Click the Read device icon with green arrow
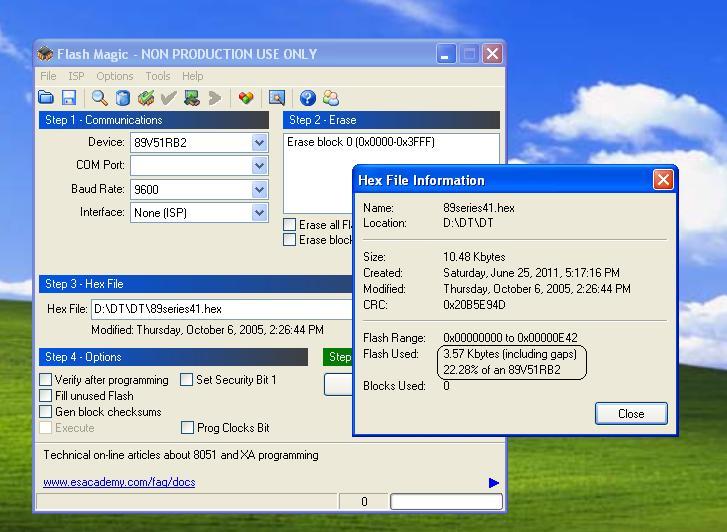This screenshot has width=727, height=532. pos(191,98)
